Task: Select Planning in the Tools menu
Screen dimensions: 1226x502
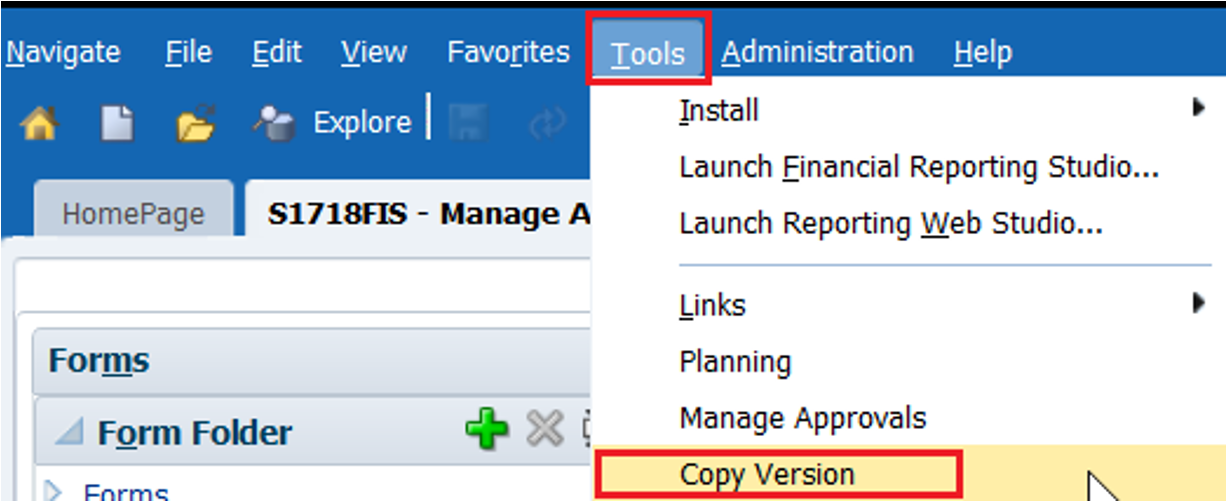Action: pos(735,361)
